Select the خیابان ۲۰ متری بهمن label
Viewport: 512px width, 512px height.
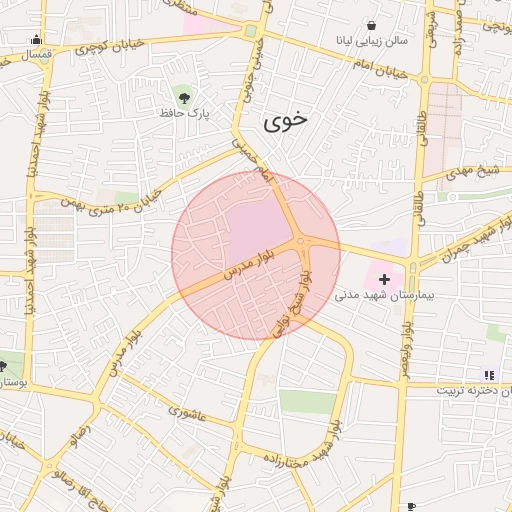click(x=112, y=204)
